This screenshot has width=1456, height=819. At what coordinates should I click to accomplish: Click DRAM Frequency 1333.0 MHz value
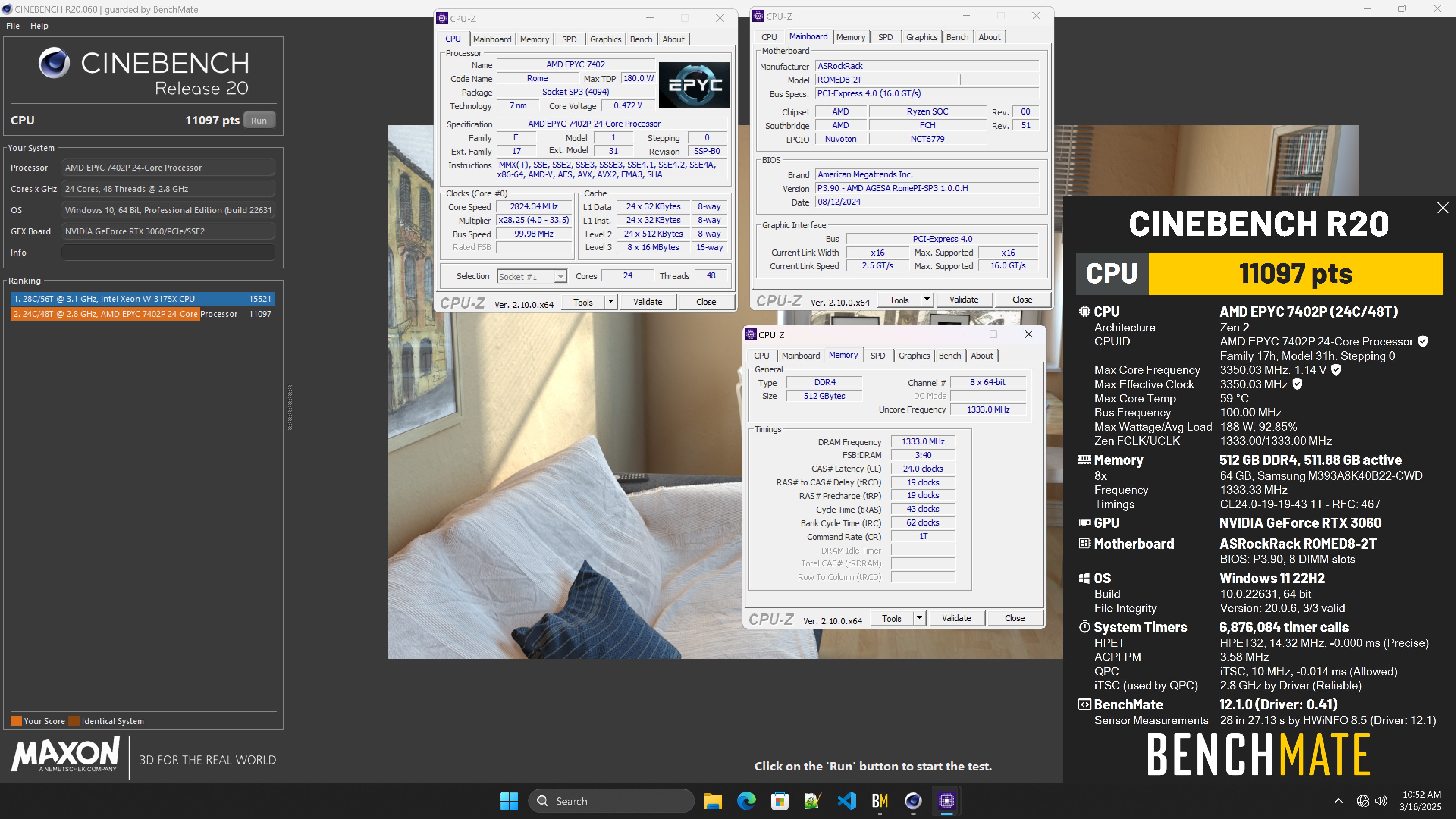[923, 441]
